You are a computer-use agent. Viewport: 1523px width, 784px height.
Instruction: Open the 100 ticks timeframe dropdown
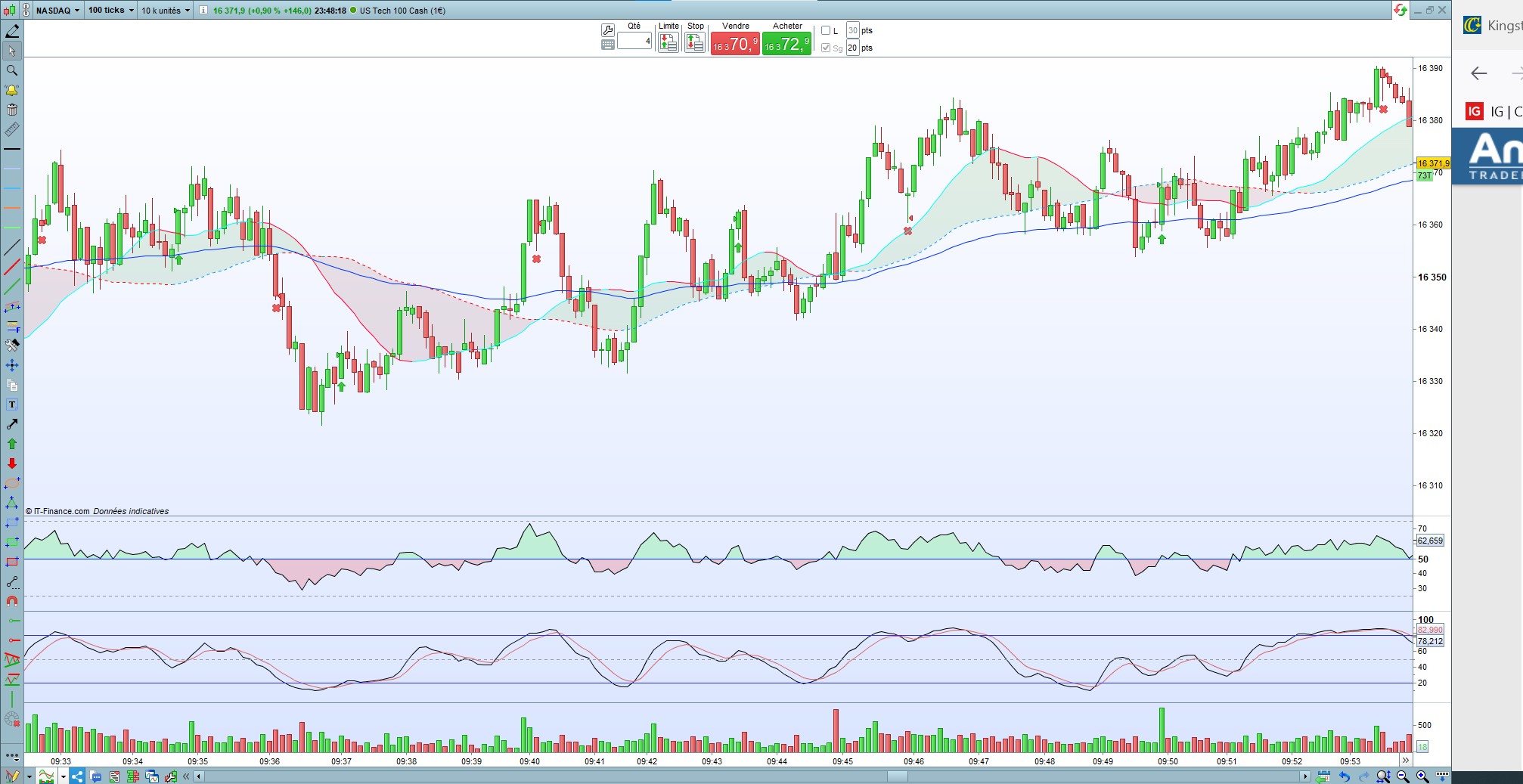coord(110,11)
